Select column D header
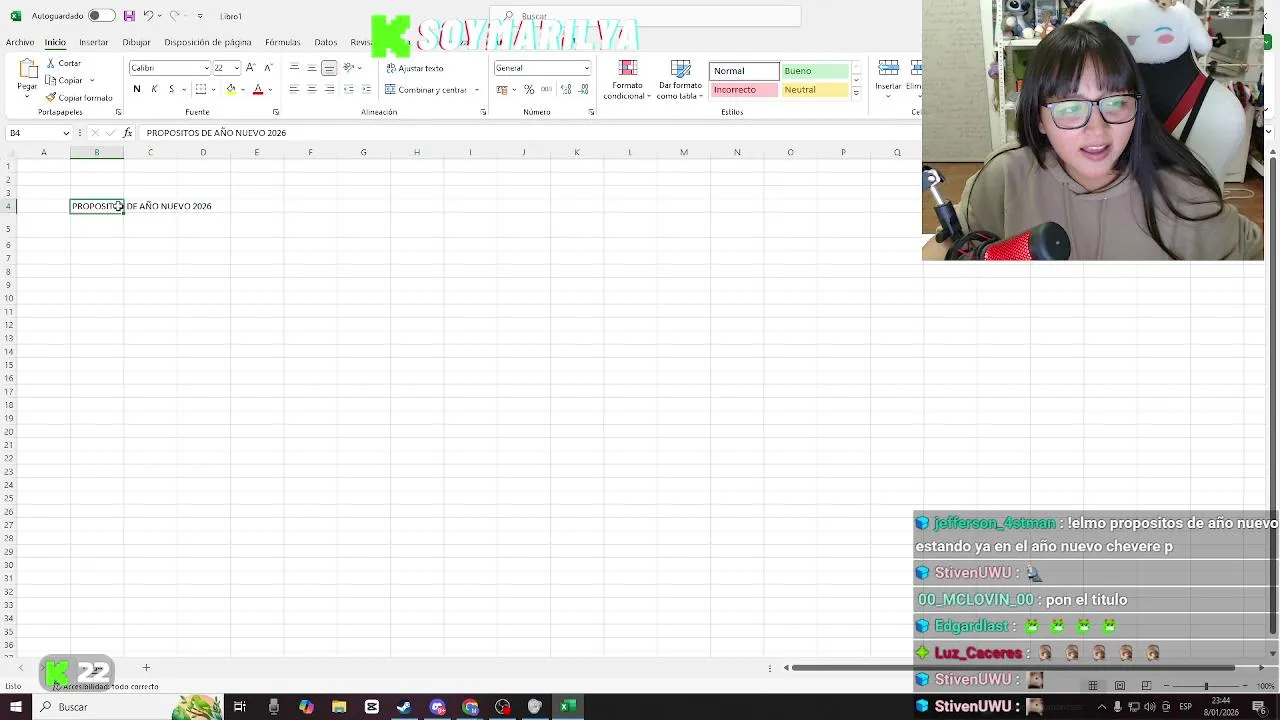This screenshot has width=1280, height=720. (203, 152)
